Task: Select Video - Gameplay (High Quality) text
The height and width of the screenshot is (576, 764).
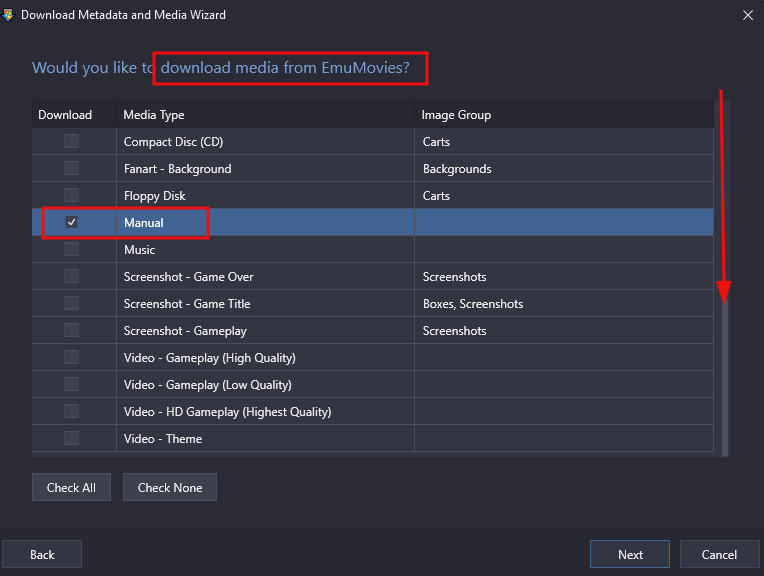Action: coord(210,358)
